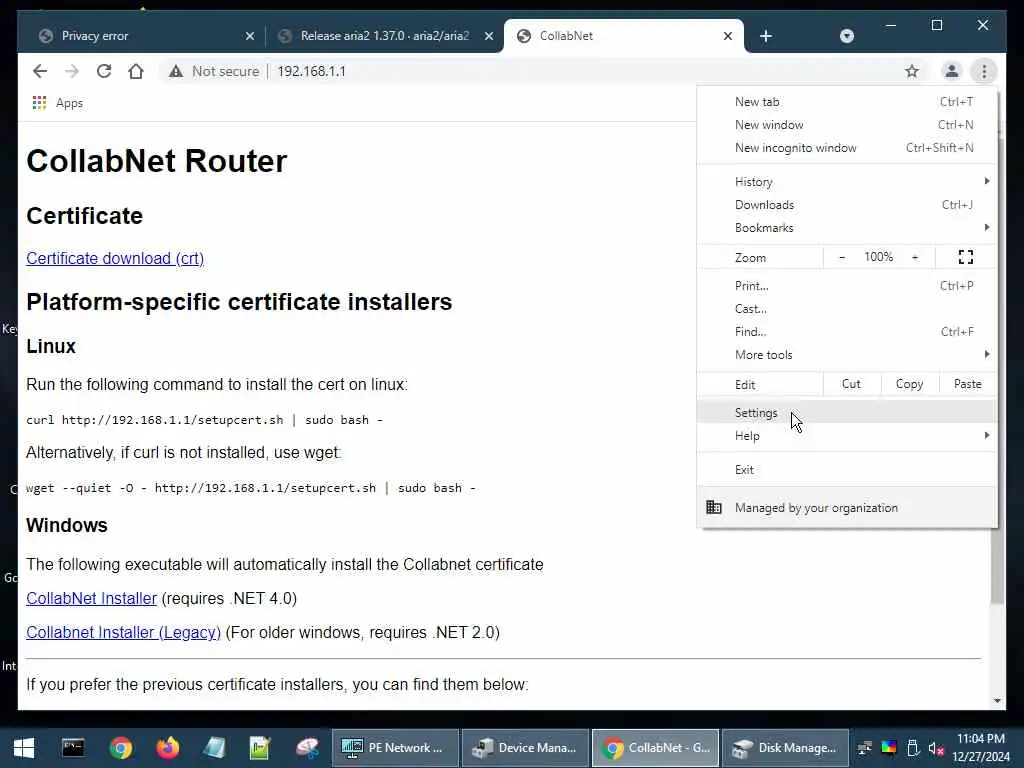1024x768 pixels.
Task: Select Print... from the menu
Action: [x=847, y=285]
